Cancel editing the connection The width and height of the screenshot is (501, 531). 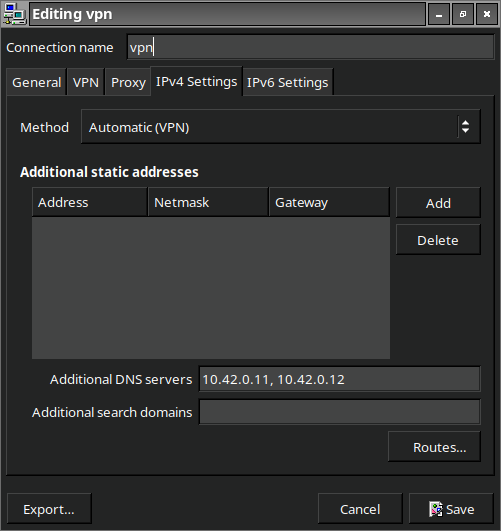click(x=360, y=509)
